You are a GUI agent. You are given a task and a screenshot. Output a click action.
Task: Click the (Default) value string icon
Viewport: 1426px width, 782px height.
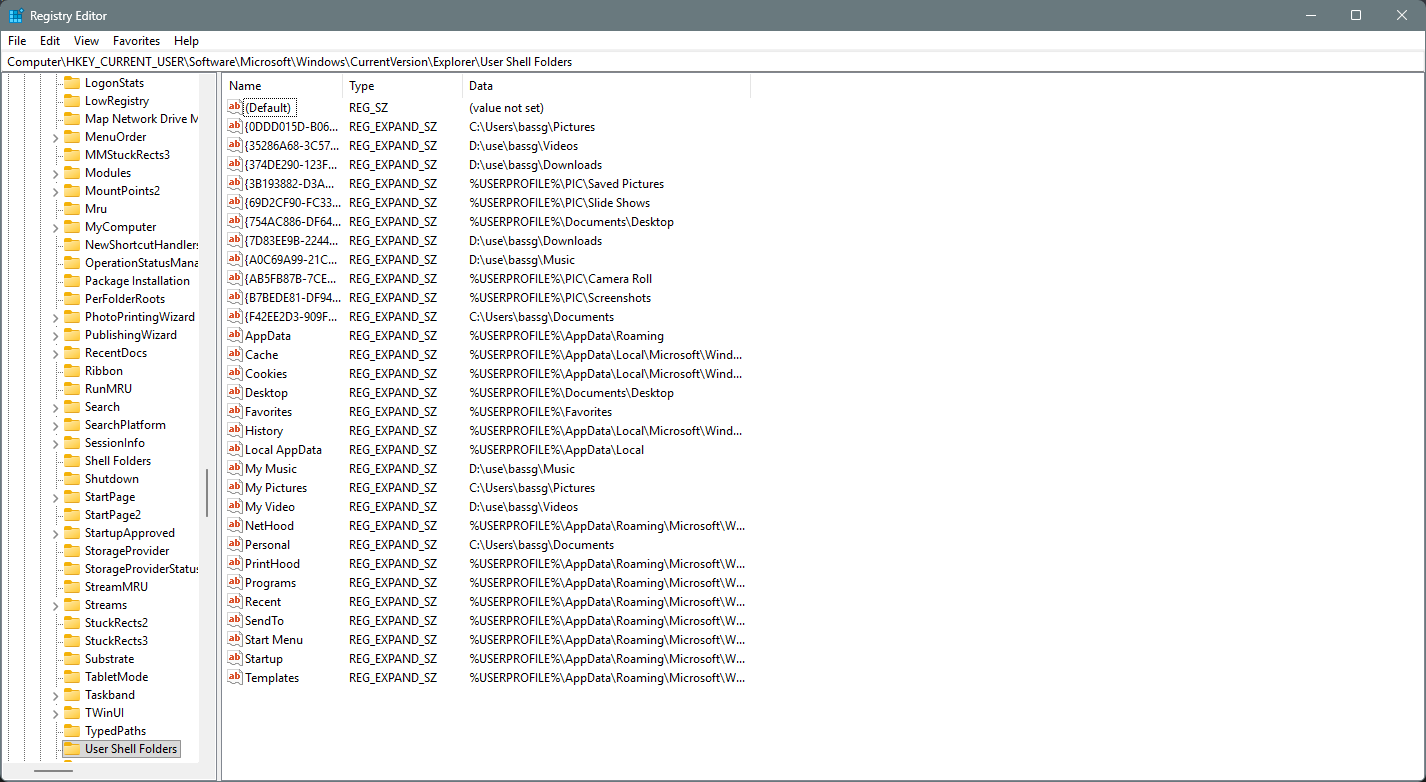click(235, 108)
